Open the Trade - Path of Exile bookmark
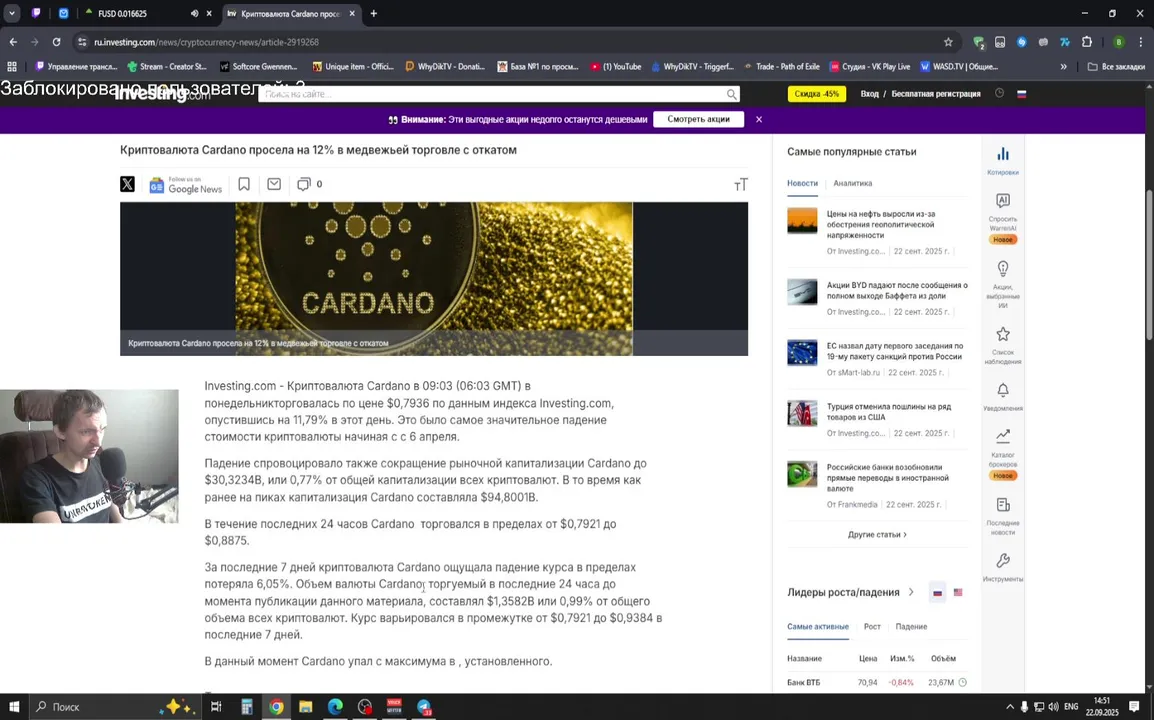 click(780, 66)
